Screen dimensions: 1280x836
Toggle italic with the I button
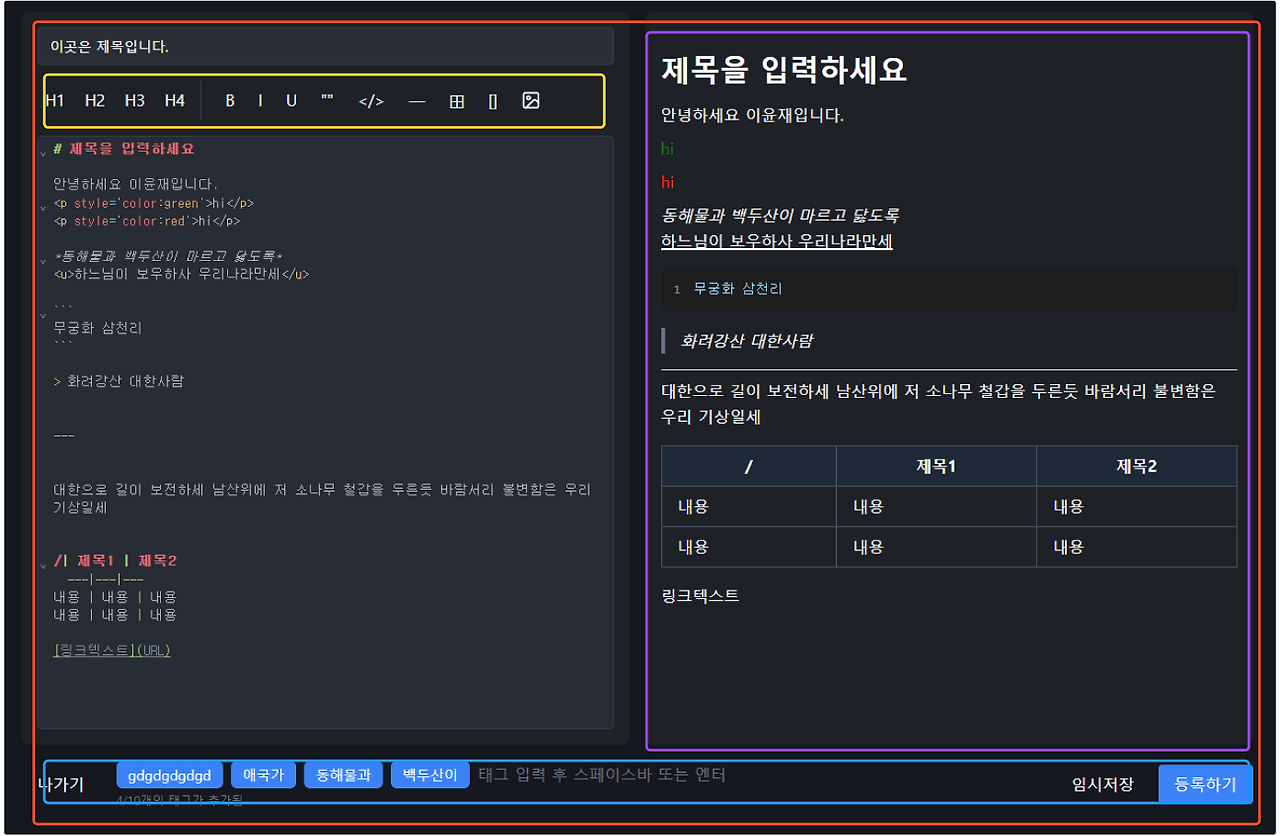click(260, 100)
